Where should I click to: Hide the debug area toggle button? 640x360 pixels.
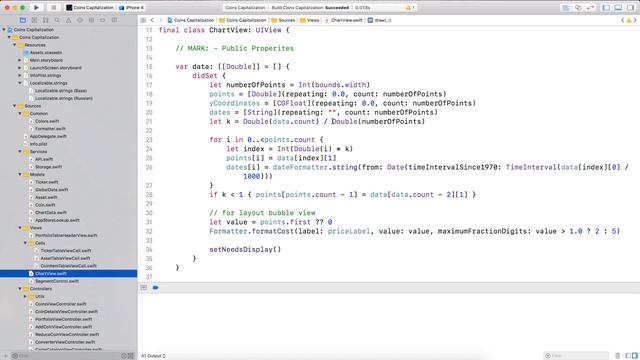tap(144, 288)
